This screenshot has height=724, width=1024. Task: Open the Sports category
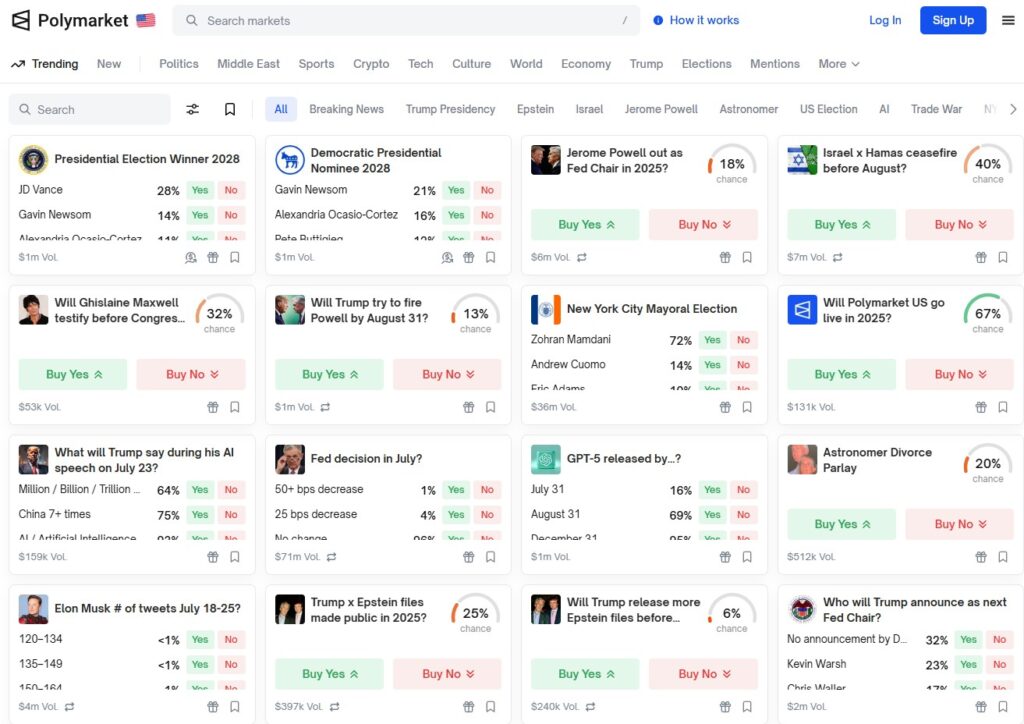316,63
